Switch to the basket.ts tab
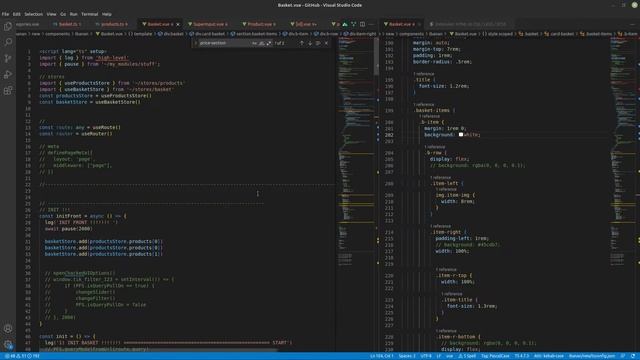This screenshot has width=640, height=360. (x=68, y=24)
